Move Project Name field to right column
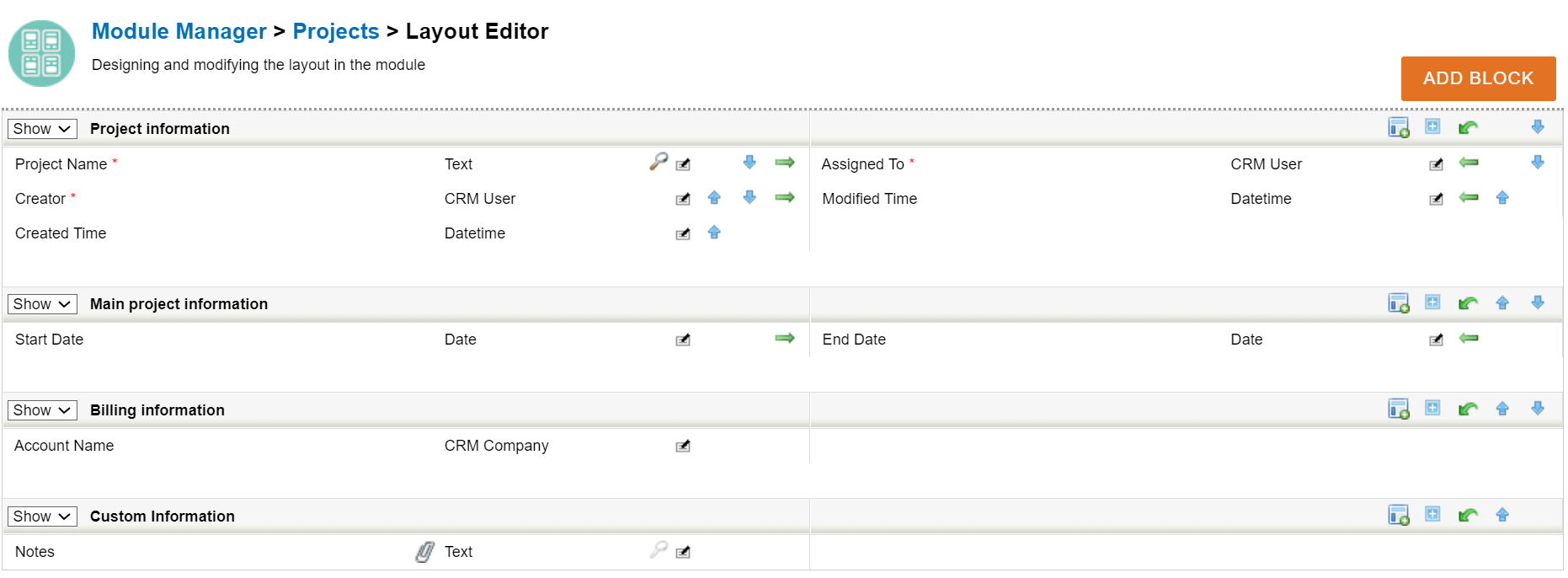 pyautogui.click(x=785, y=163)
